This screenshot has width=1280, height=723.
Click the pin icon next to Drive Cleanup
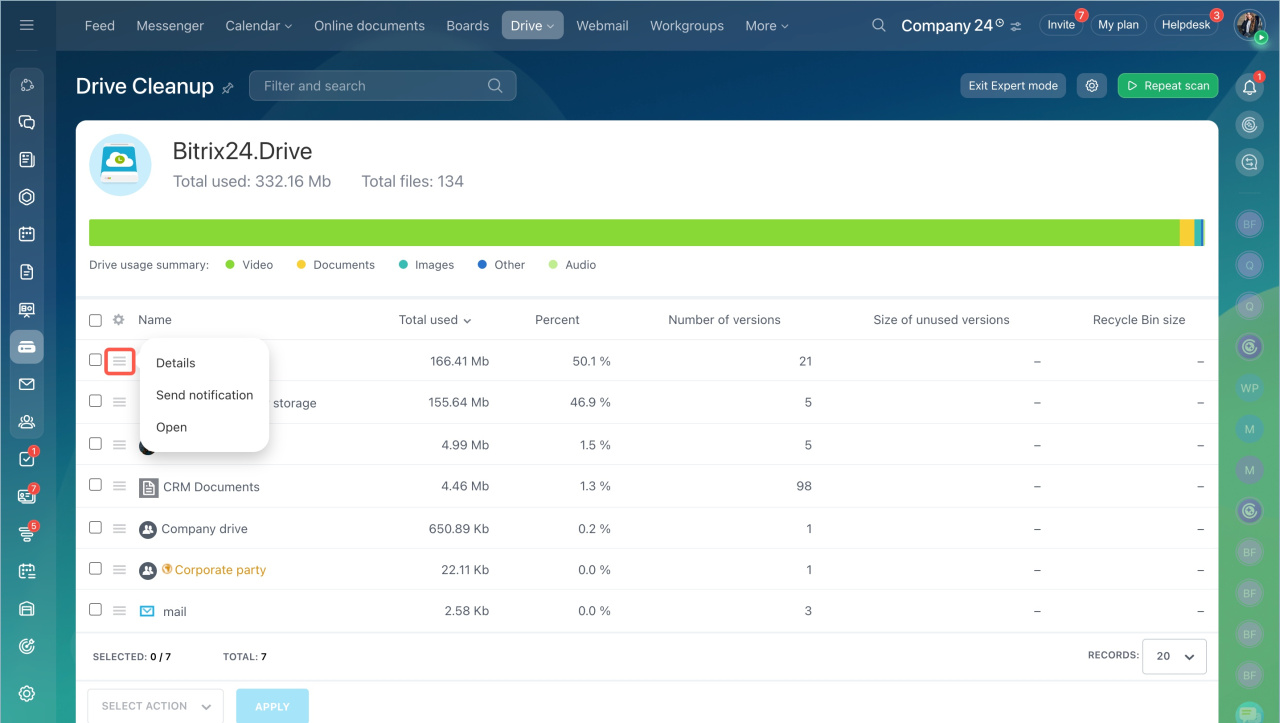tap(228, 88)
